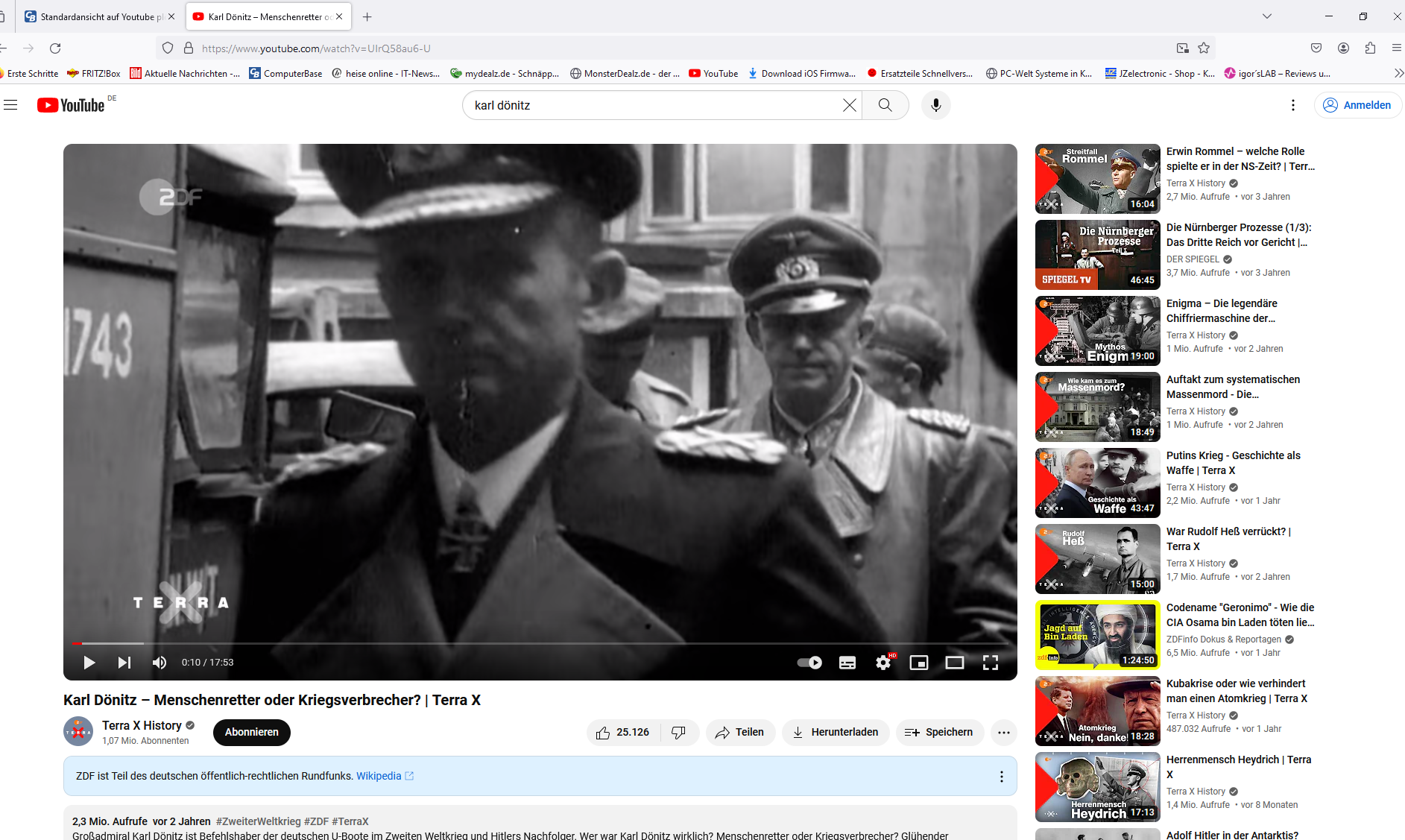Open Pocket save icon in toolbar
The width and height of the screenshot is (1405, 840).
click(x=1316, y=48)
